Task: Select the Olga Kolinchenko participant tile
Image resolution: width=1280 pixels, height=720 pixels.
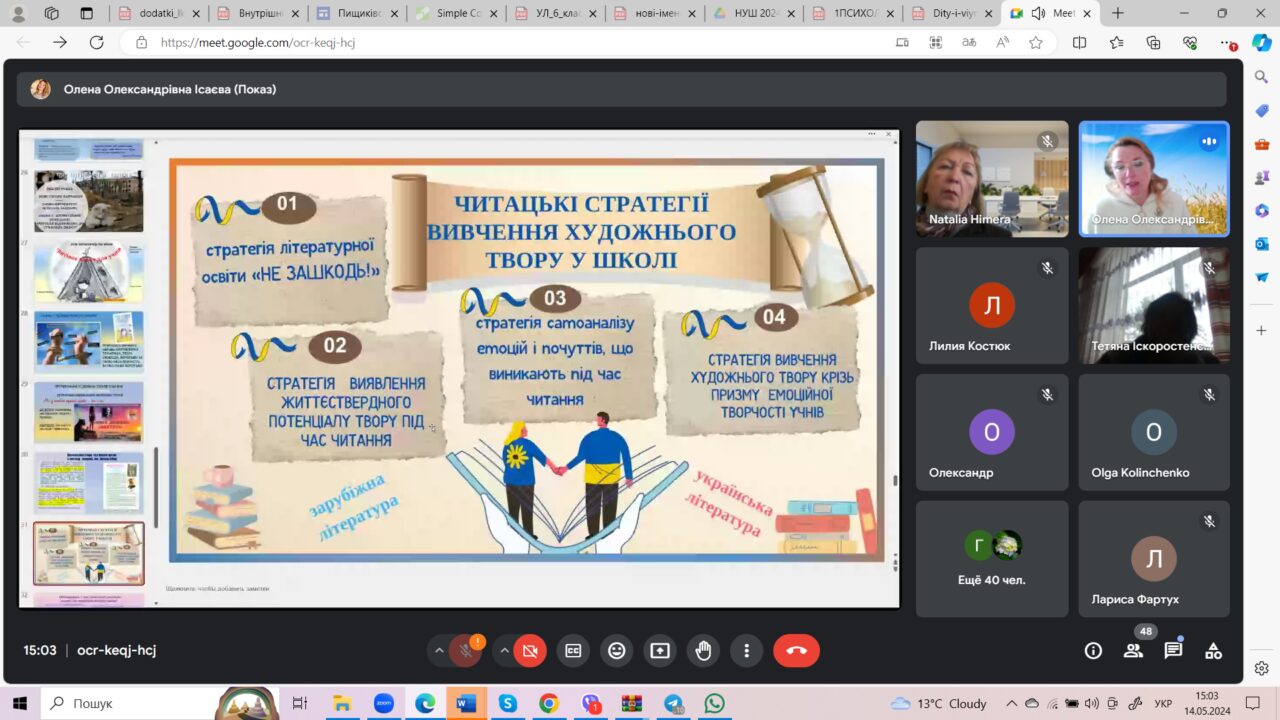Action: [1154, 432]
